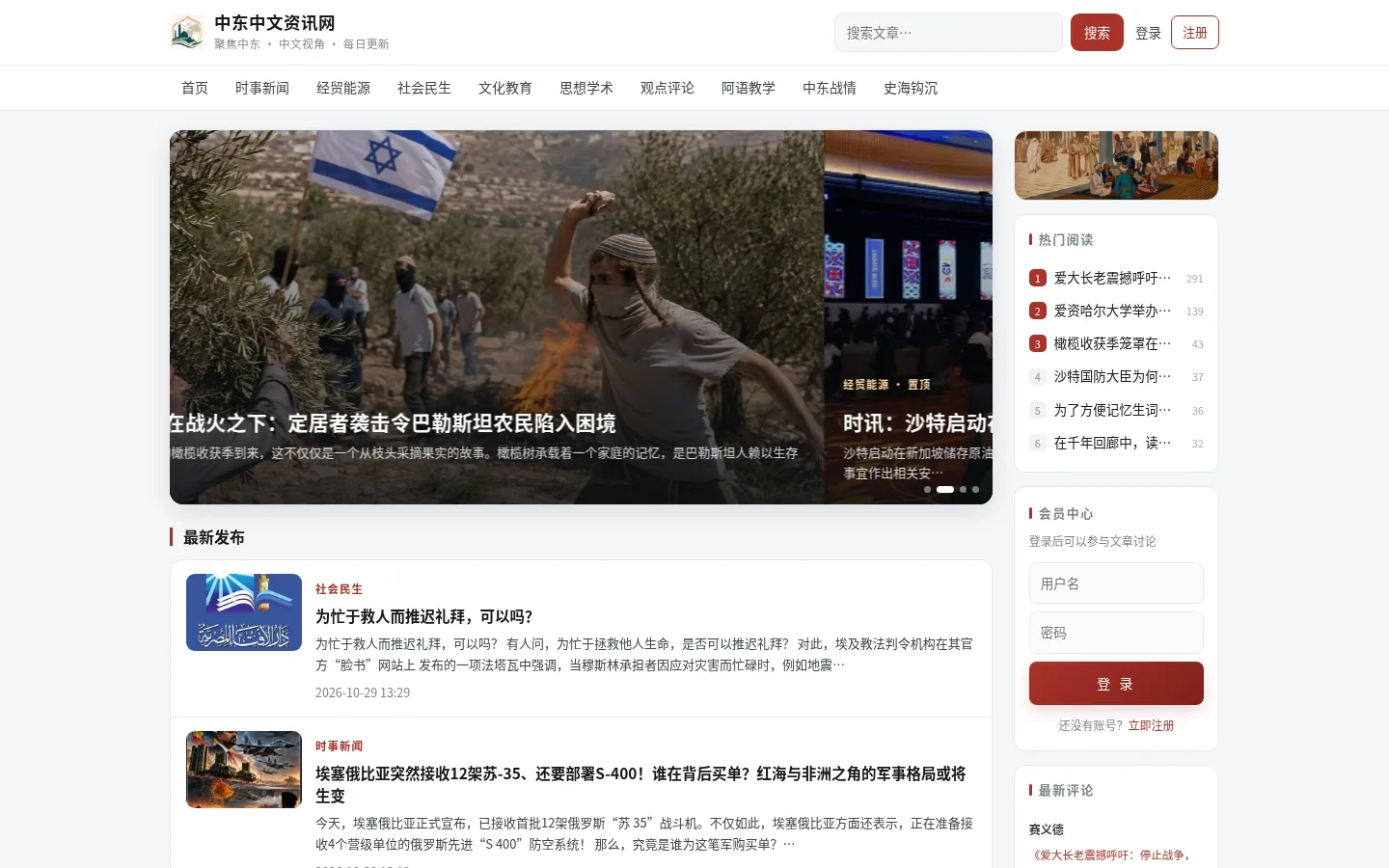
Task: Open comment link 《爱大长老震撼呼吁：停止战争
Action: (x=1110, y=854)
